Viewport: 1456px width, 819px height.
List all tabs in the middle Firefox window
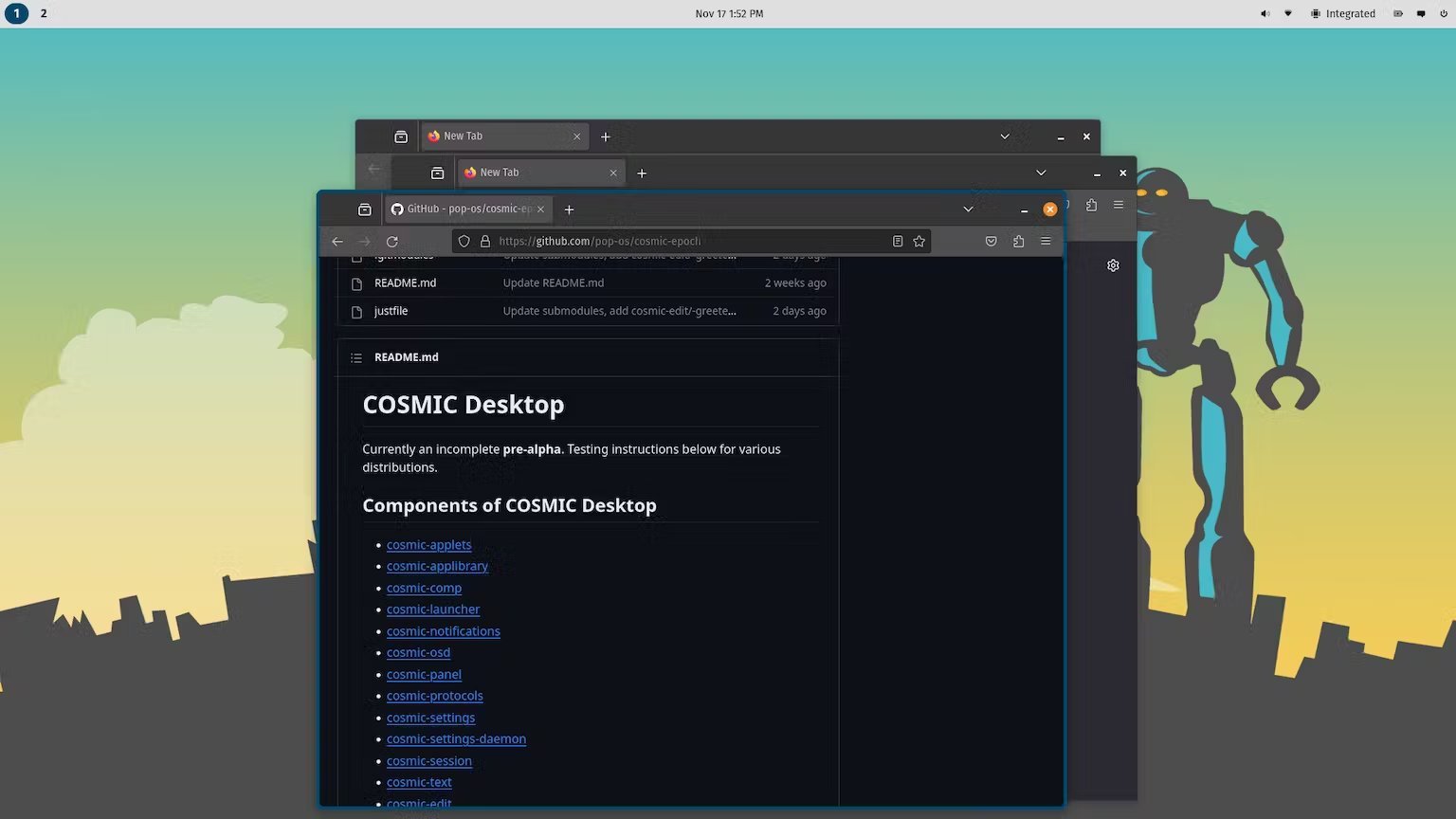pyautogui.click(x=1041, y=173)
